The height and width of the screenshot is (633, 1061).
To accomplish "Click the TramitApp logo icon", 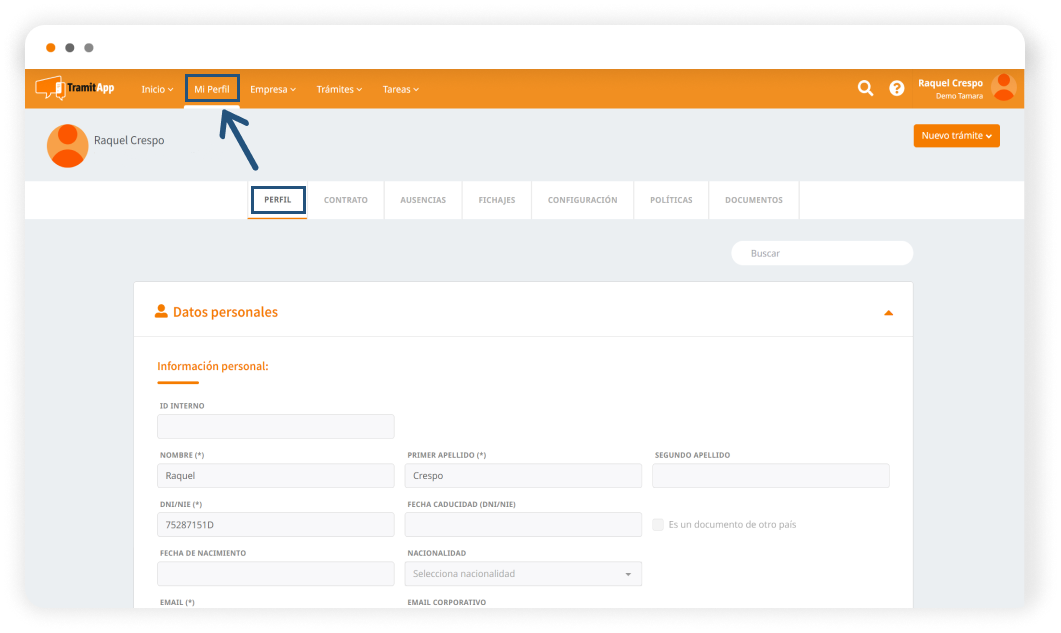I will tap(50, 88).
